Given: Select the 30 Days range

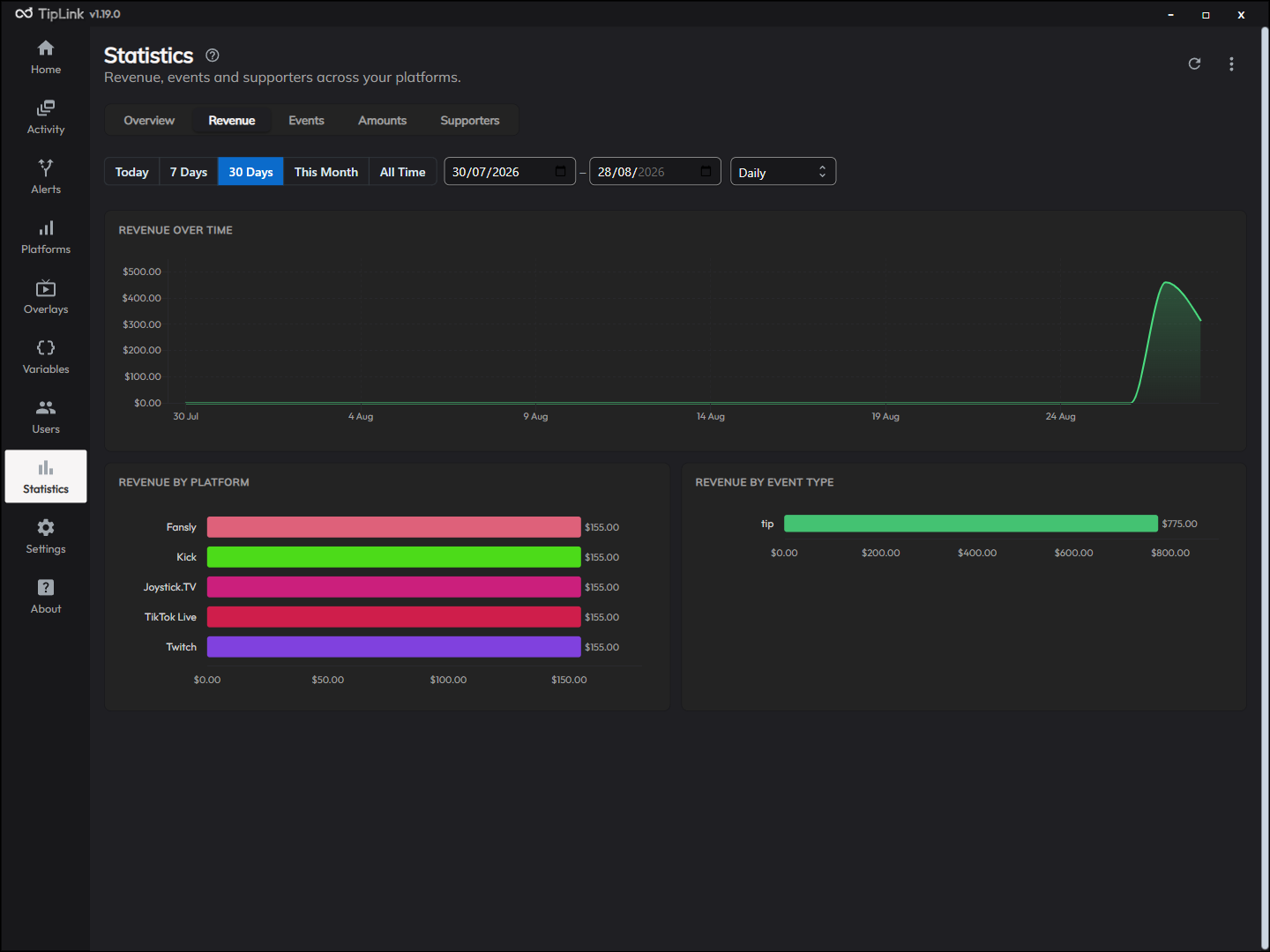Looking at the screenshot, I should tap(250, 172).
